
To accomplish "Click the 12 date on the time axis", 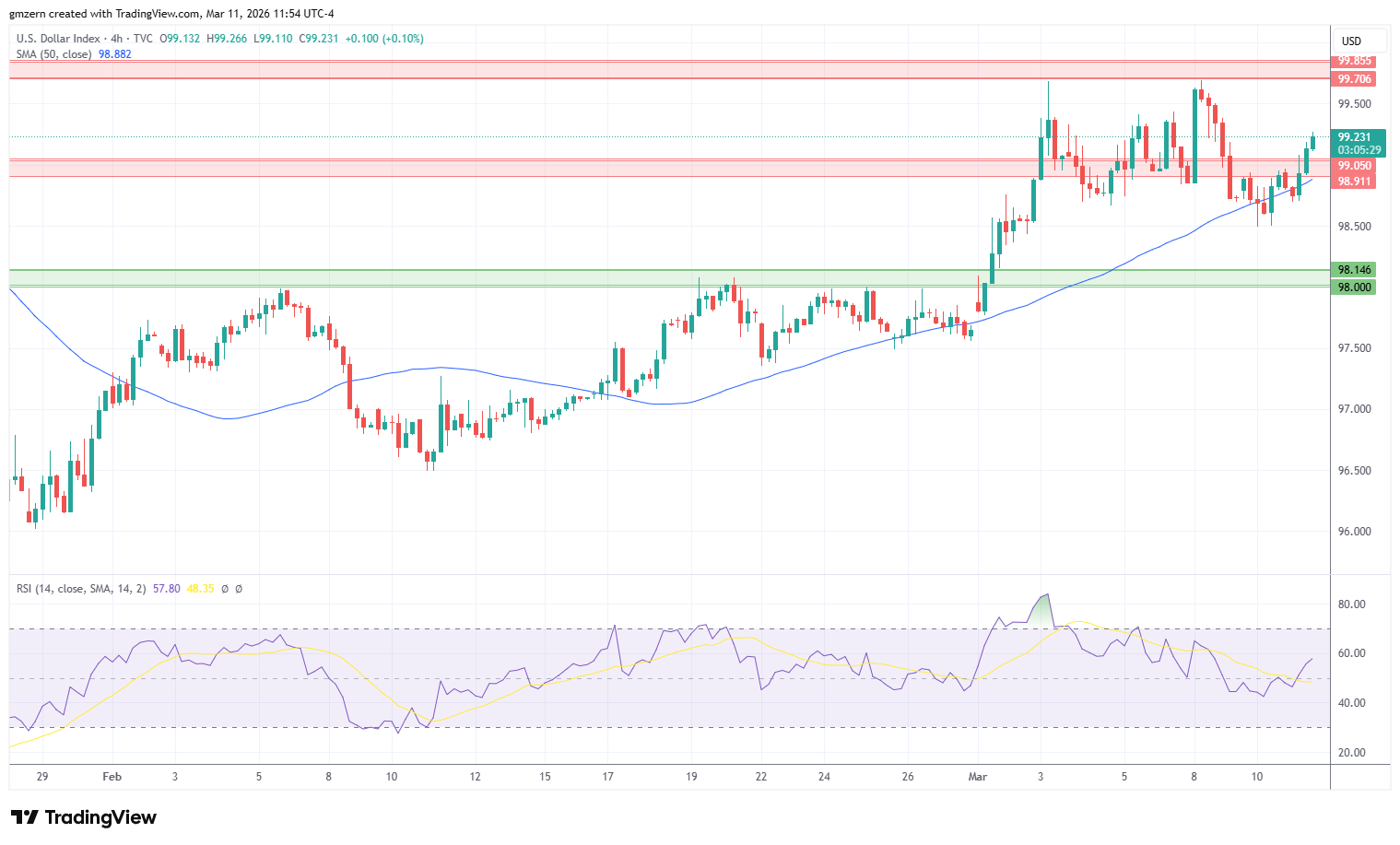I will coord(475,777).
